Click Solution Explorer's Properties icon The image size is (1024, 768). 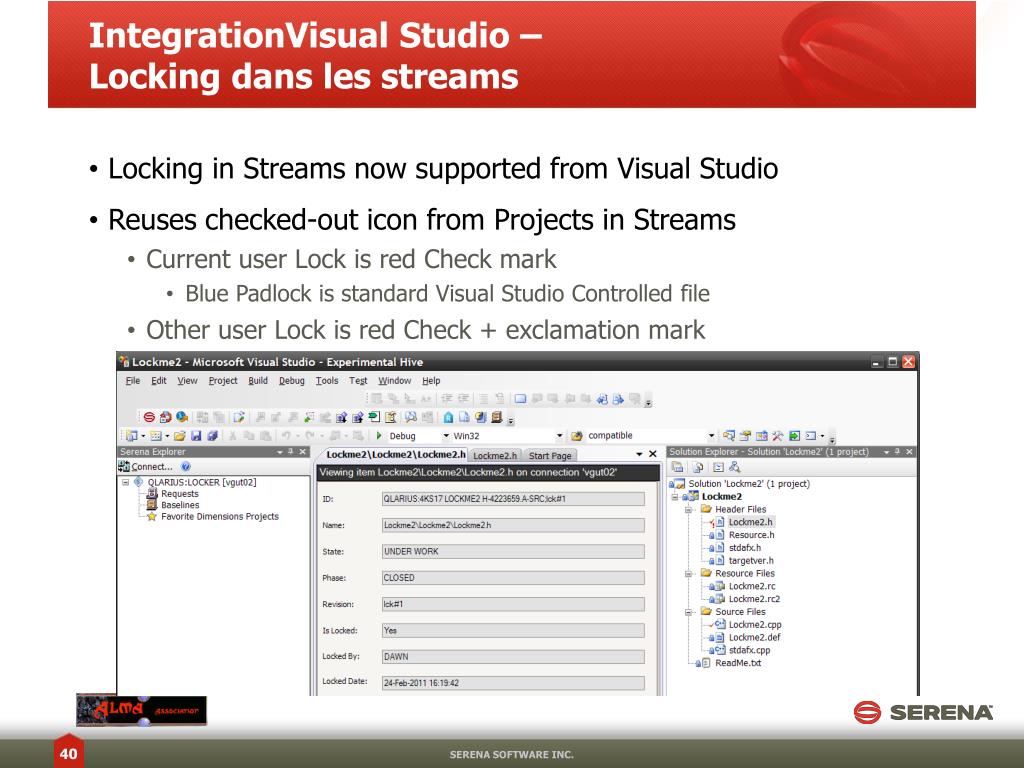pyautogui.click(x=677, y=467)
